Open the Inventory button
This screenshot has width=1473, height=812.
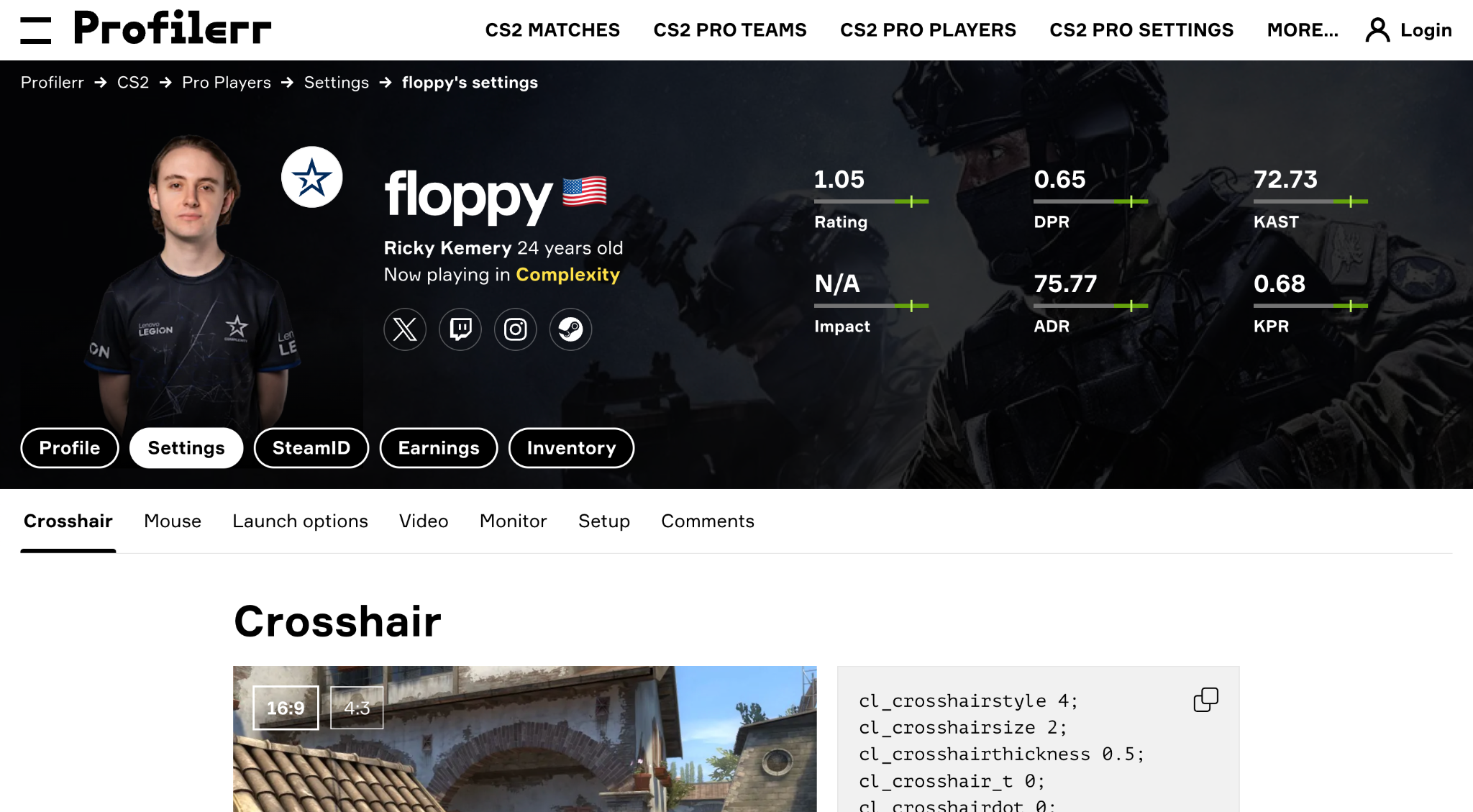pyautogui.click(x=571, y=448)
